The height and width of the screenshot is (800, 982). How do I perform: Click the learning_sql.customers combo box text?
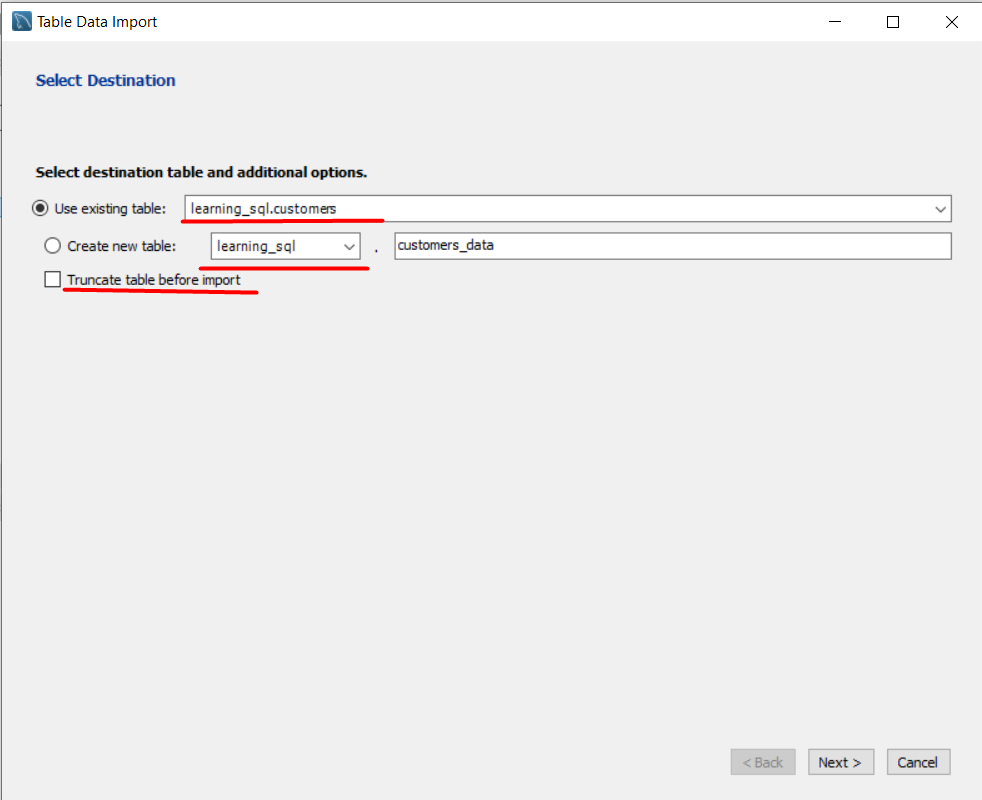point(264,209)
